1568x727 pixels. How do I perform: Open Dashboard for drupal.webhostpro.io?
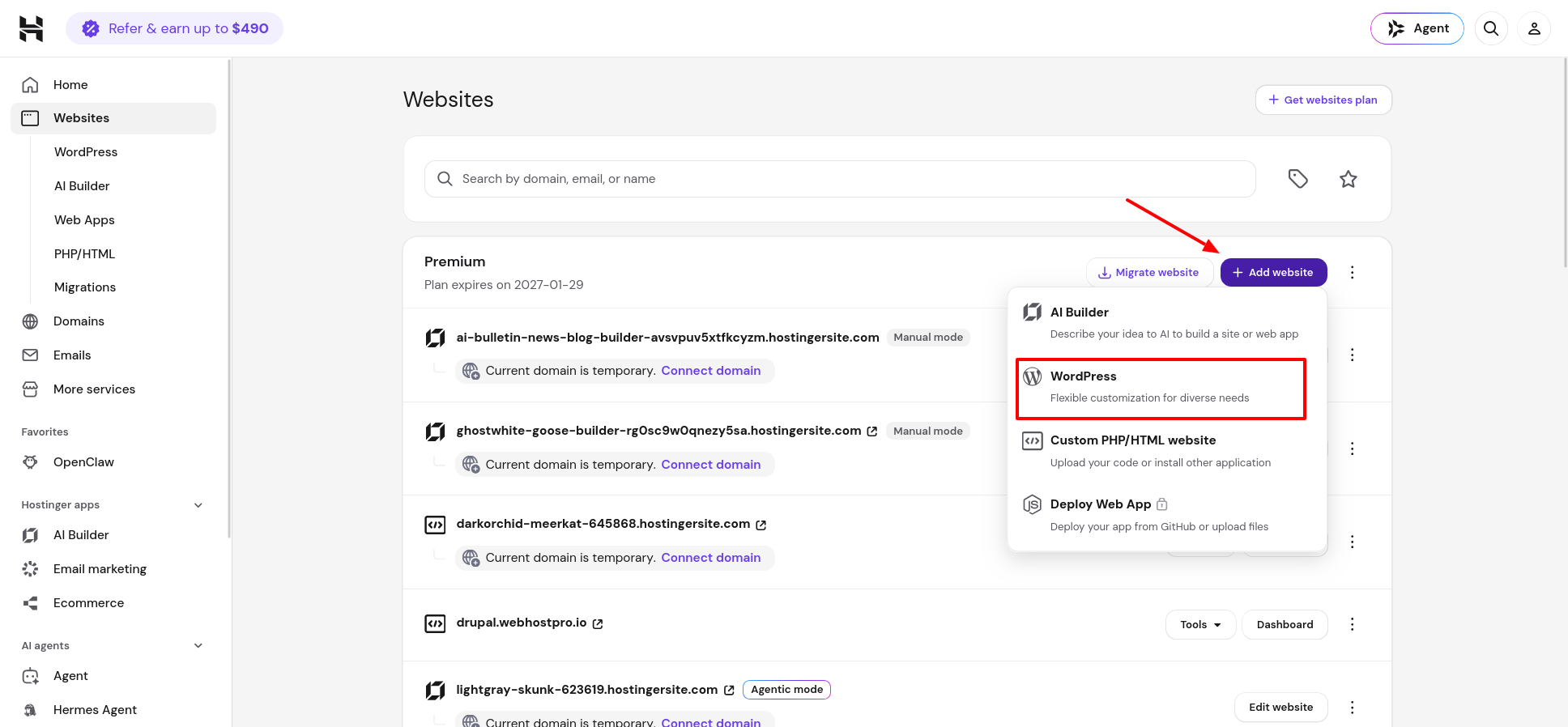click(1285, 624)
